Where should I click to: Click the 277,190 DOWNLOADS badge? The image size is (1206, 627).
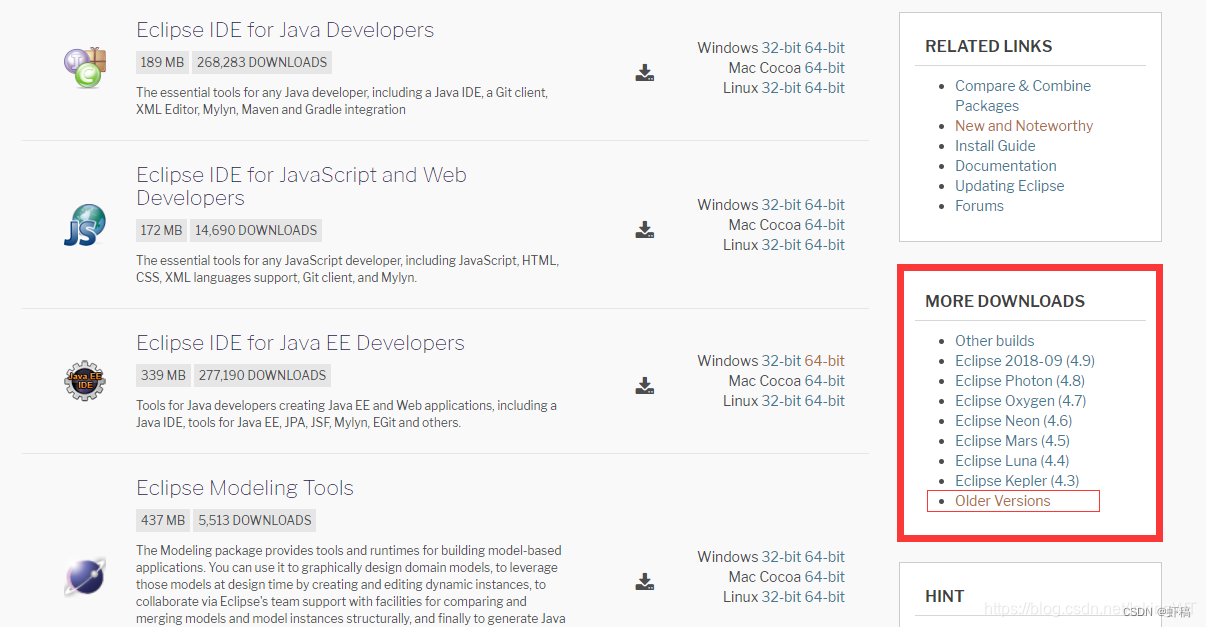pyautogui.click(x=262, y=375)
